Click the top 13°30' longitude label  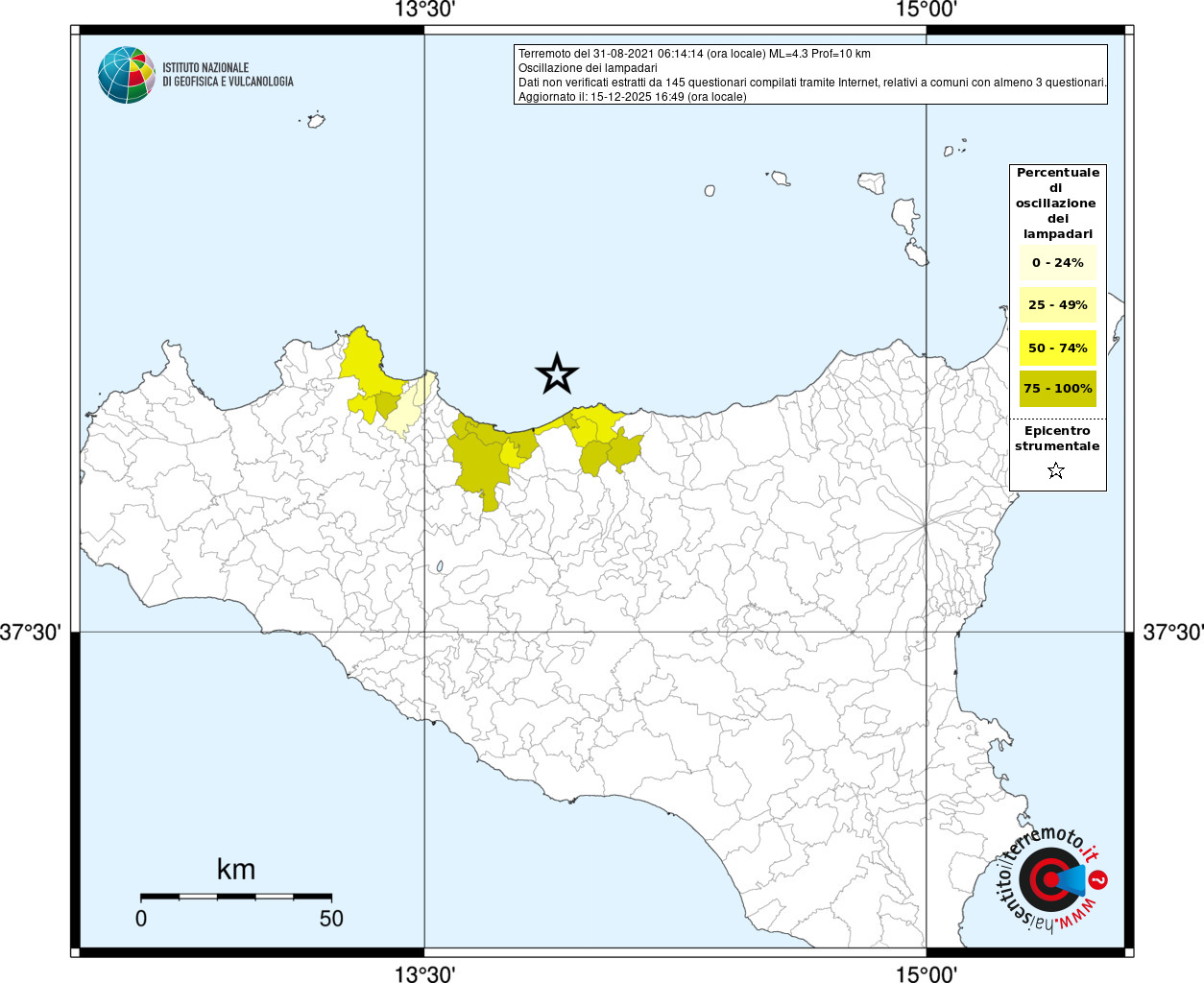click(424, 11)
